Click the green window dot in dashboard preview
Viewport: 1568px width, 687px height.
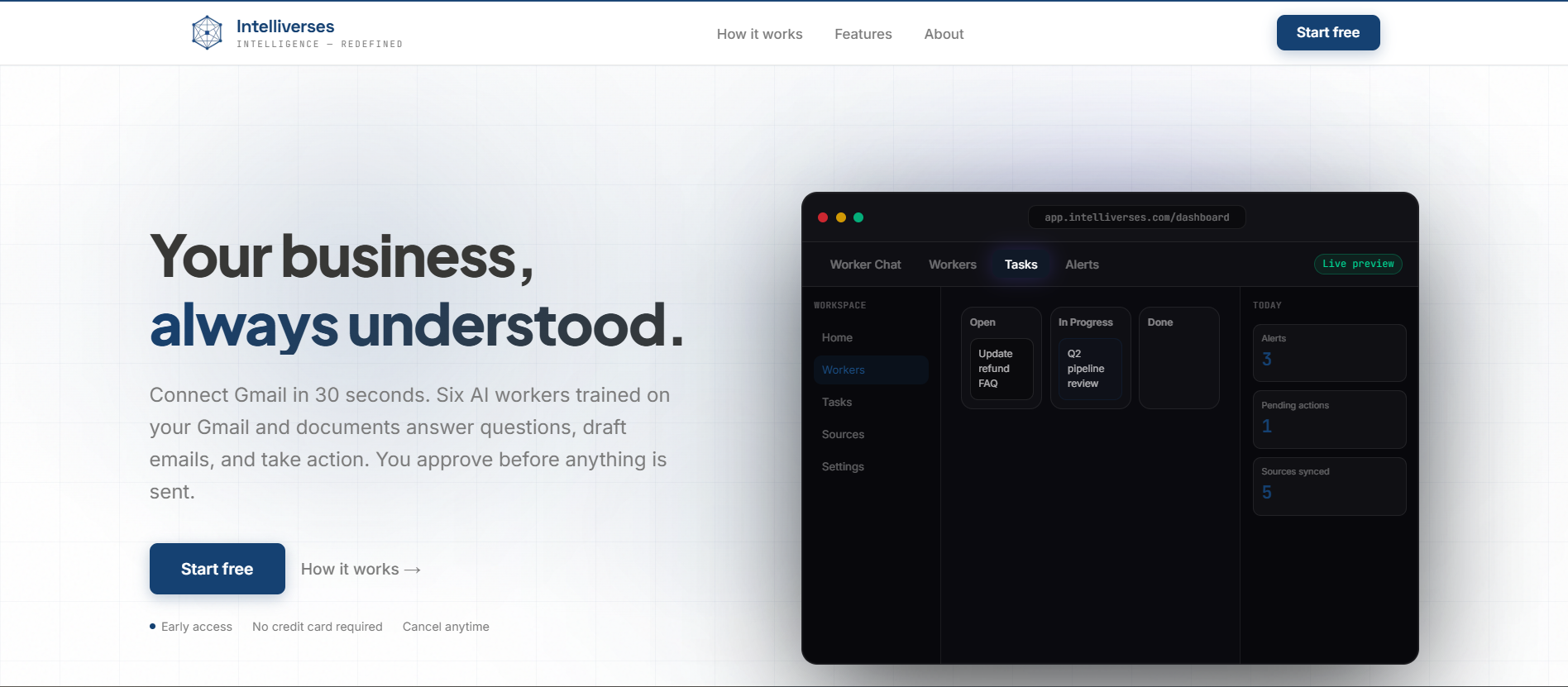point(858,217)
